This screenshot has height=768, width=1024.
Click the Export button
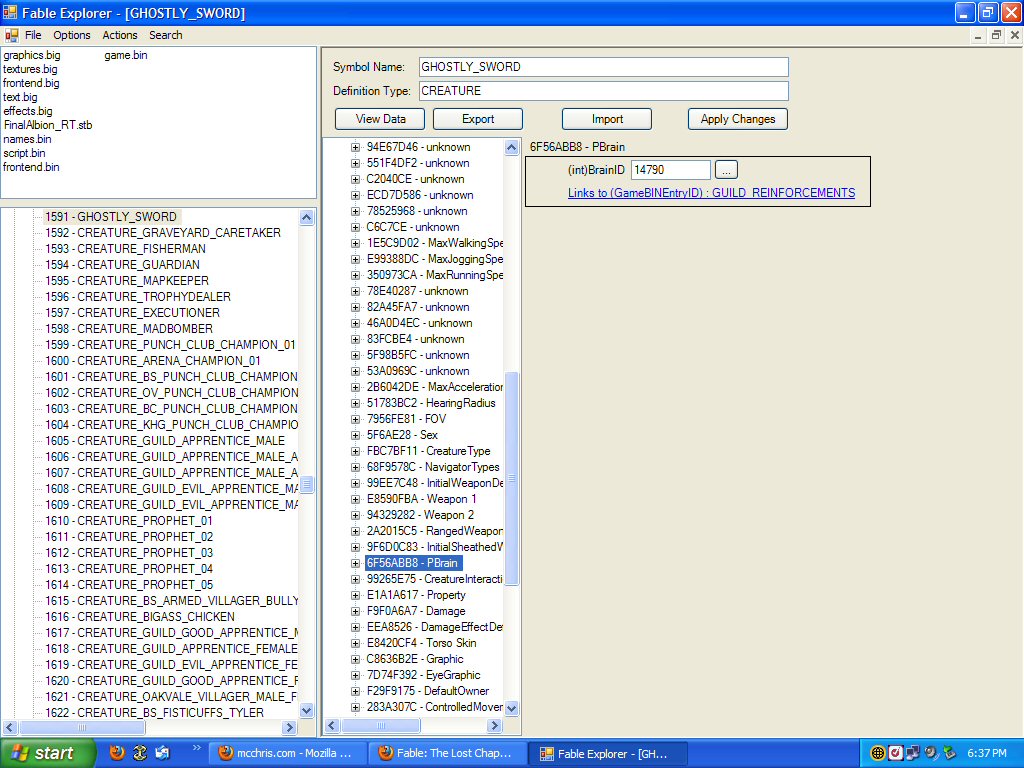click(x=478, y=119)
